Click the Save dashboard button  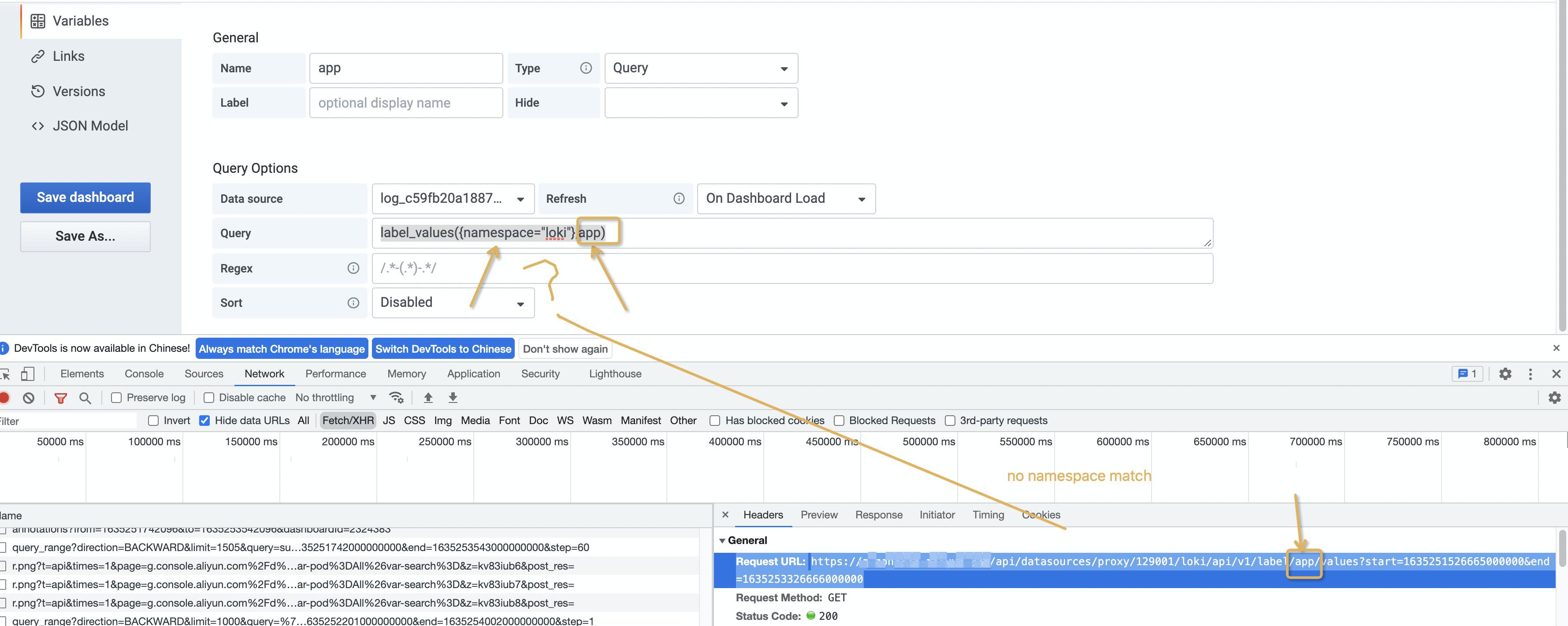click(85, 197)
